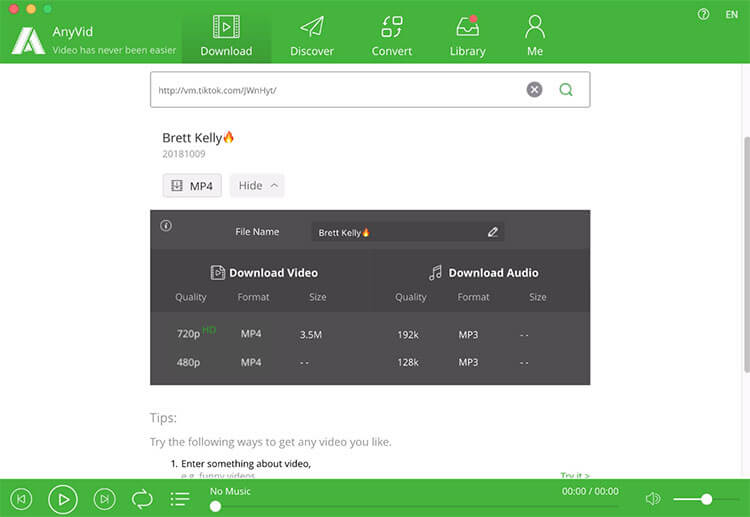Mute audio with the speaker icon
Screen dimensions: 750x517
coord(652,499)
